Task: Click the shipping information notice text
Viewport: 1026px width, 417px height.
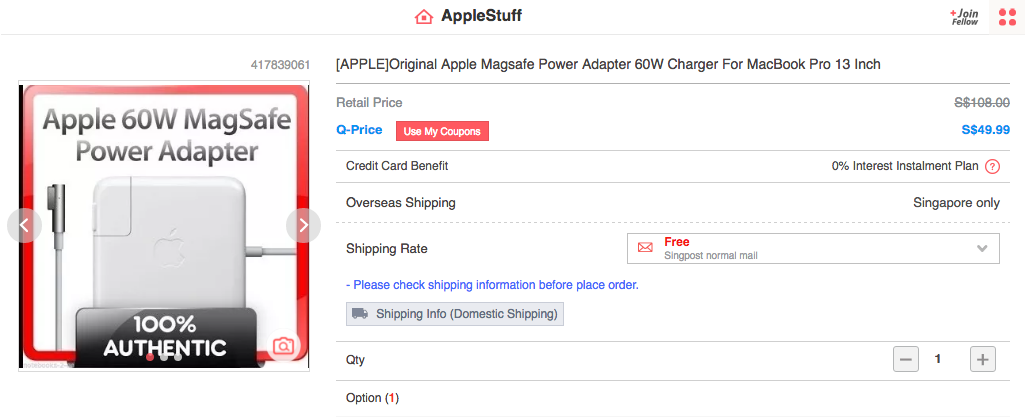Action: [x=492, y=285]
